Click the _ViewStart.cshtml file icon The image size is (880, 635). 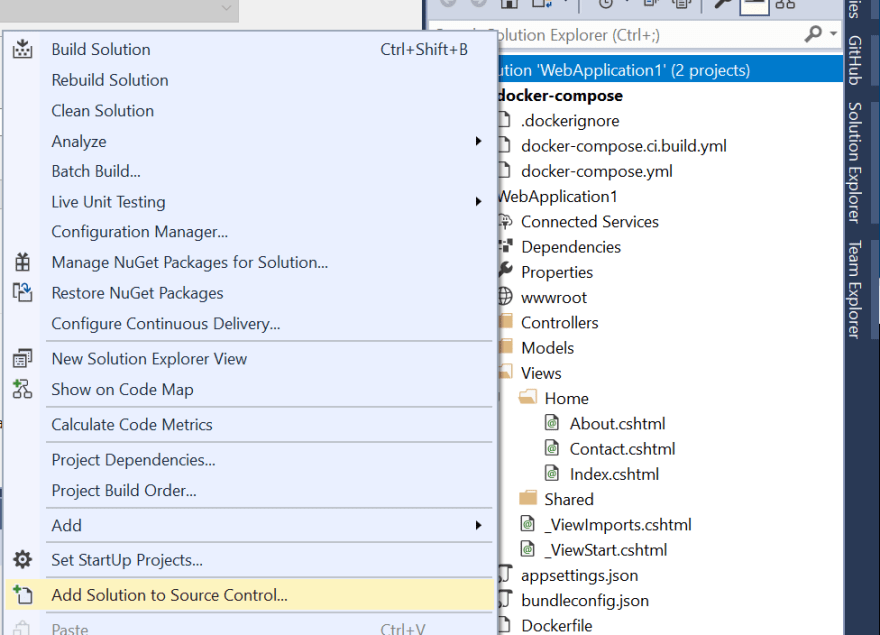[x=528, y=549]
